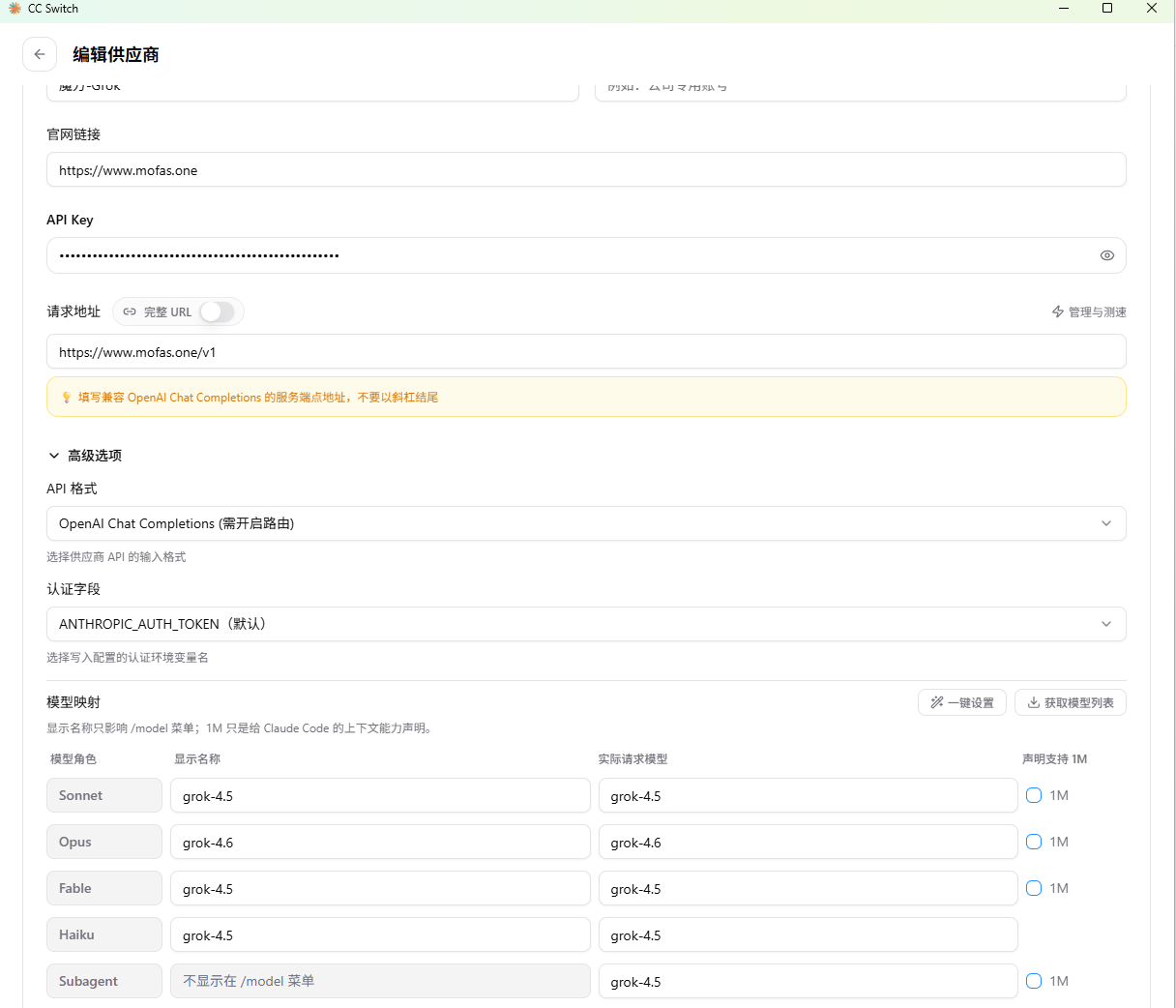This screenshot has width=1176, height=1008.
Task: Click the CC Switch app icon
Action: pos(15,9)
